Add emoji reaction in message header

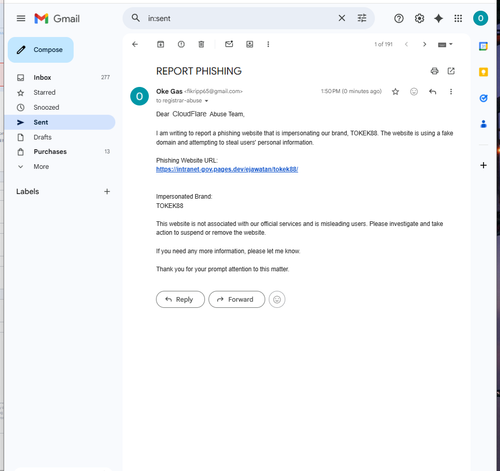(x=414, y=92)
